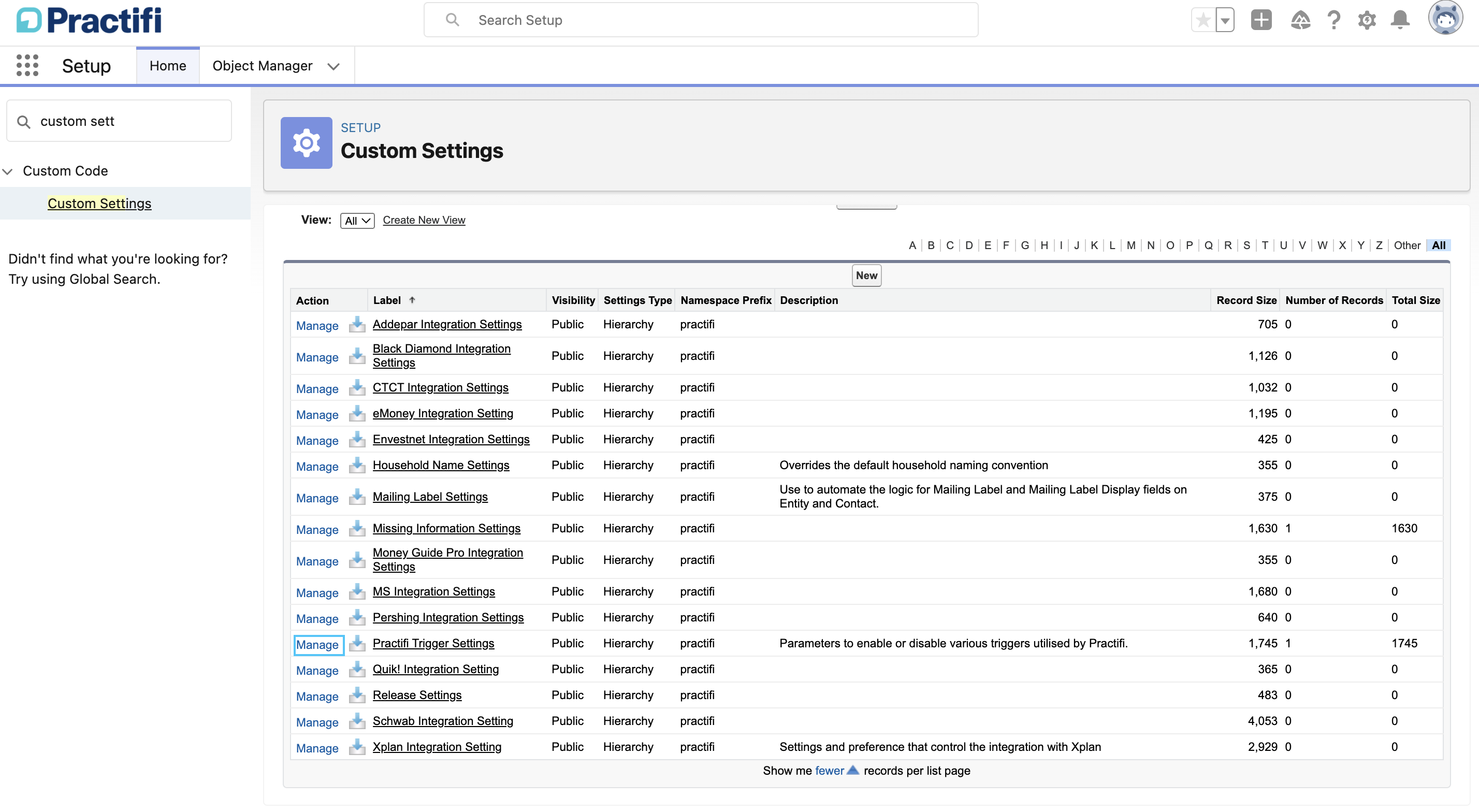
Task: Click the New button
Action: [x=866, y=275]
